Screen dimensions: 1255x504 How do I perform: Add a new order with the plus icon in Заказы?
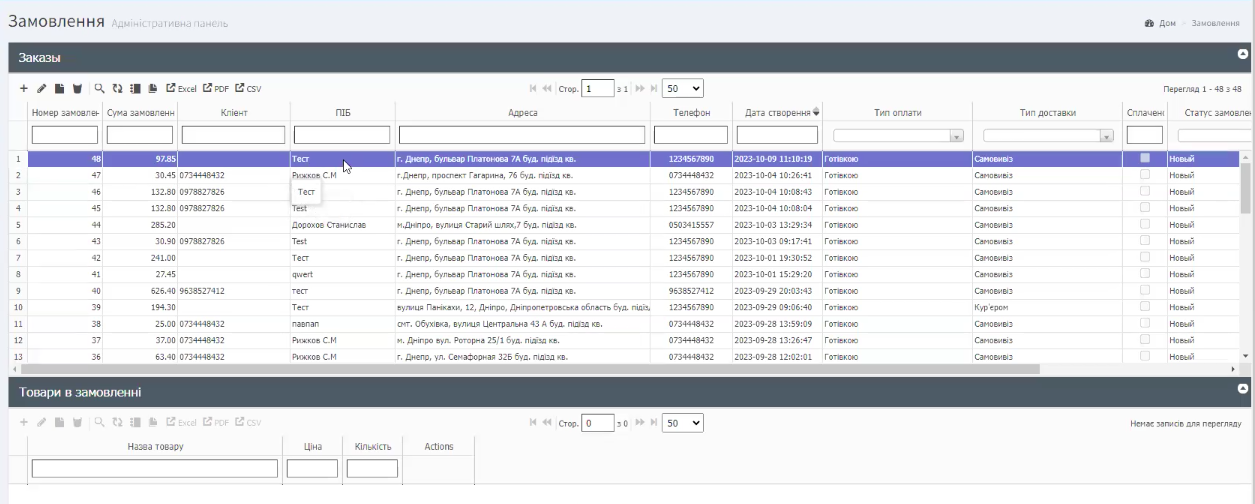coord(24,88)
